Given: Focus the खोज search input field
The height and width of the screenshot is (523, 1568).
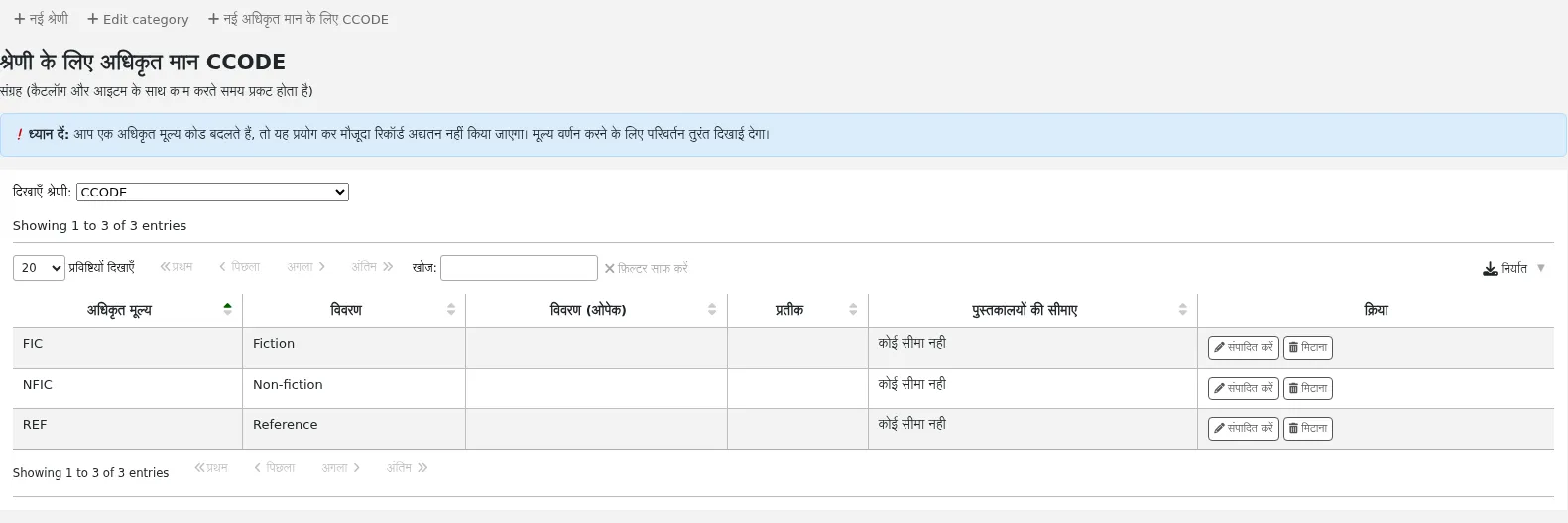Looking at the screenshot, I should coord(519,268).
